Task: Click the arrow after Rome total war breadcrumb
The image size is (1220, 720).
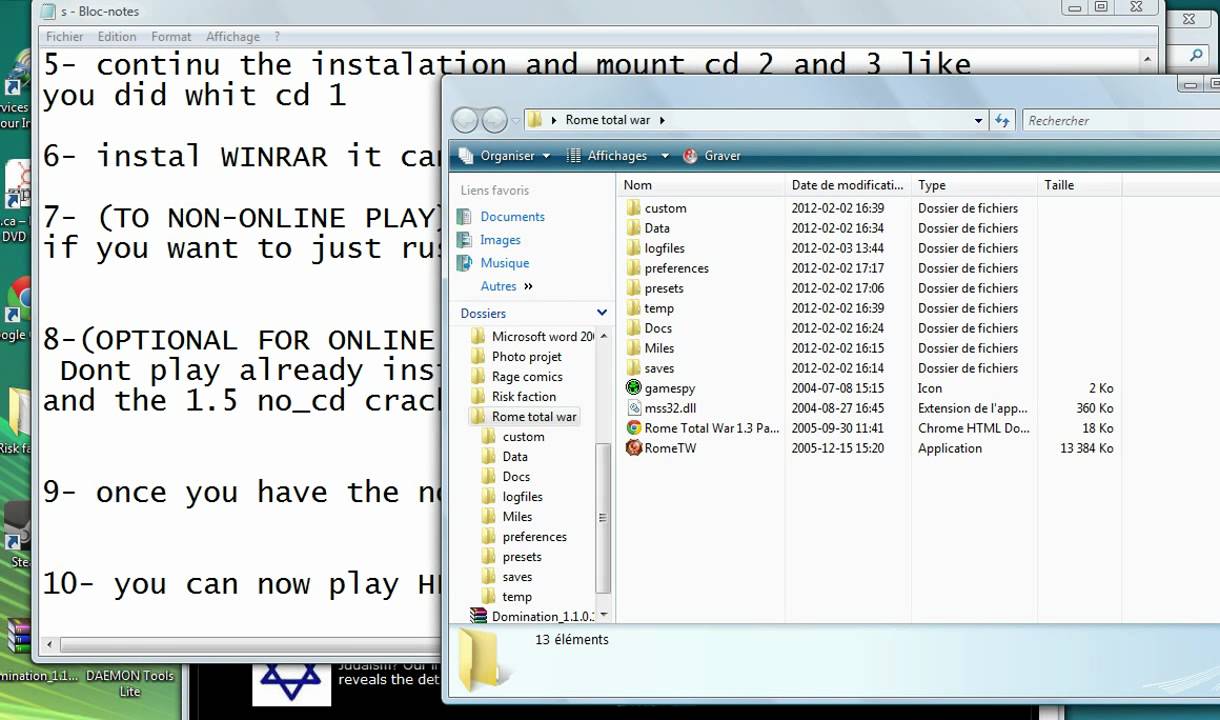Action: (662, 120)
